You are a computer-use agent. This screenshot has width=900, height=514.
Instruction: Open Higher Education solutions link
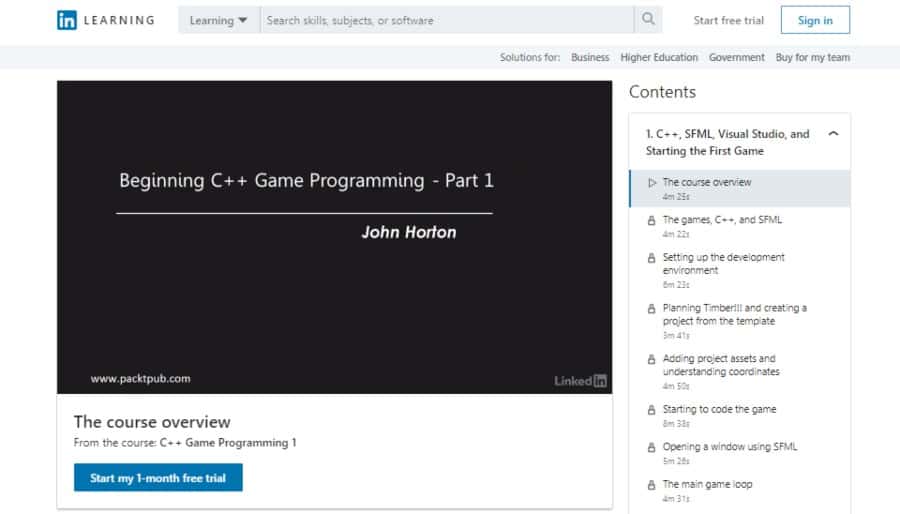click(659, 57)
